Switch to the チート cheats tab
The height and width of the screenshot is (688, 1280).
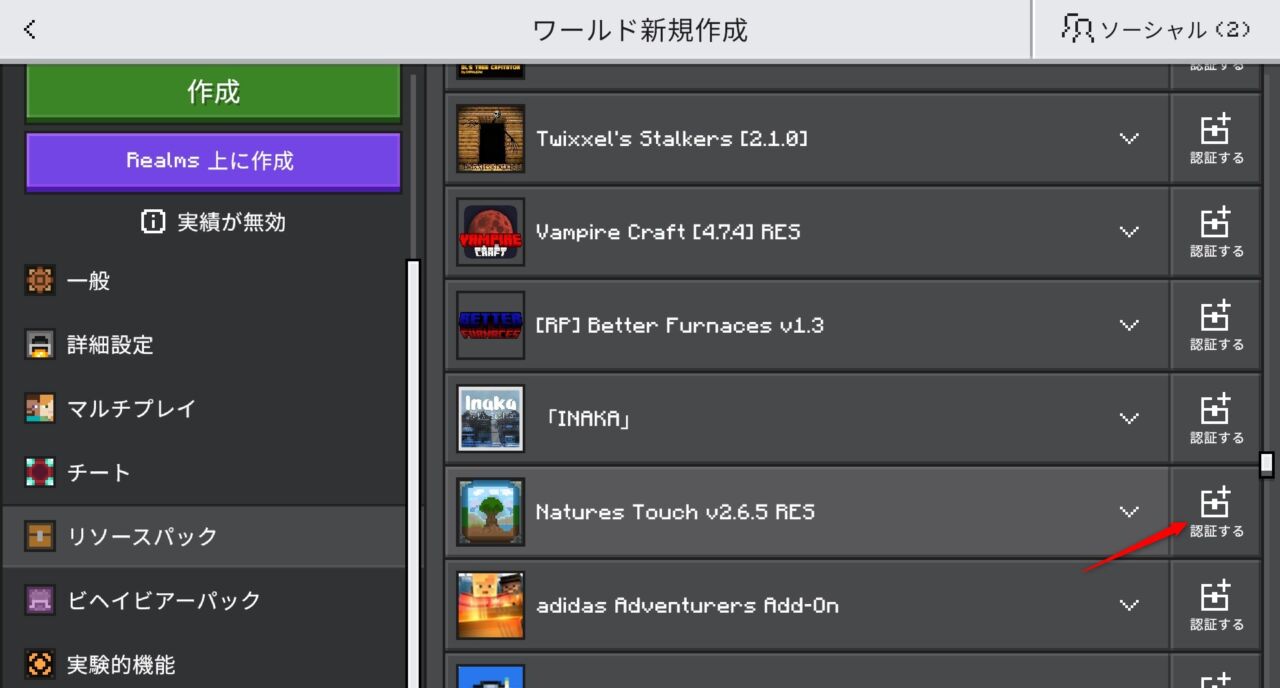pyautogui.click(x=204, y=473)
